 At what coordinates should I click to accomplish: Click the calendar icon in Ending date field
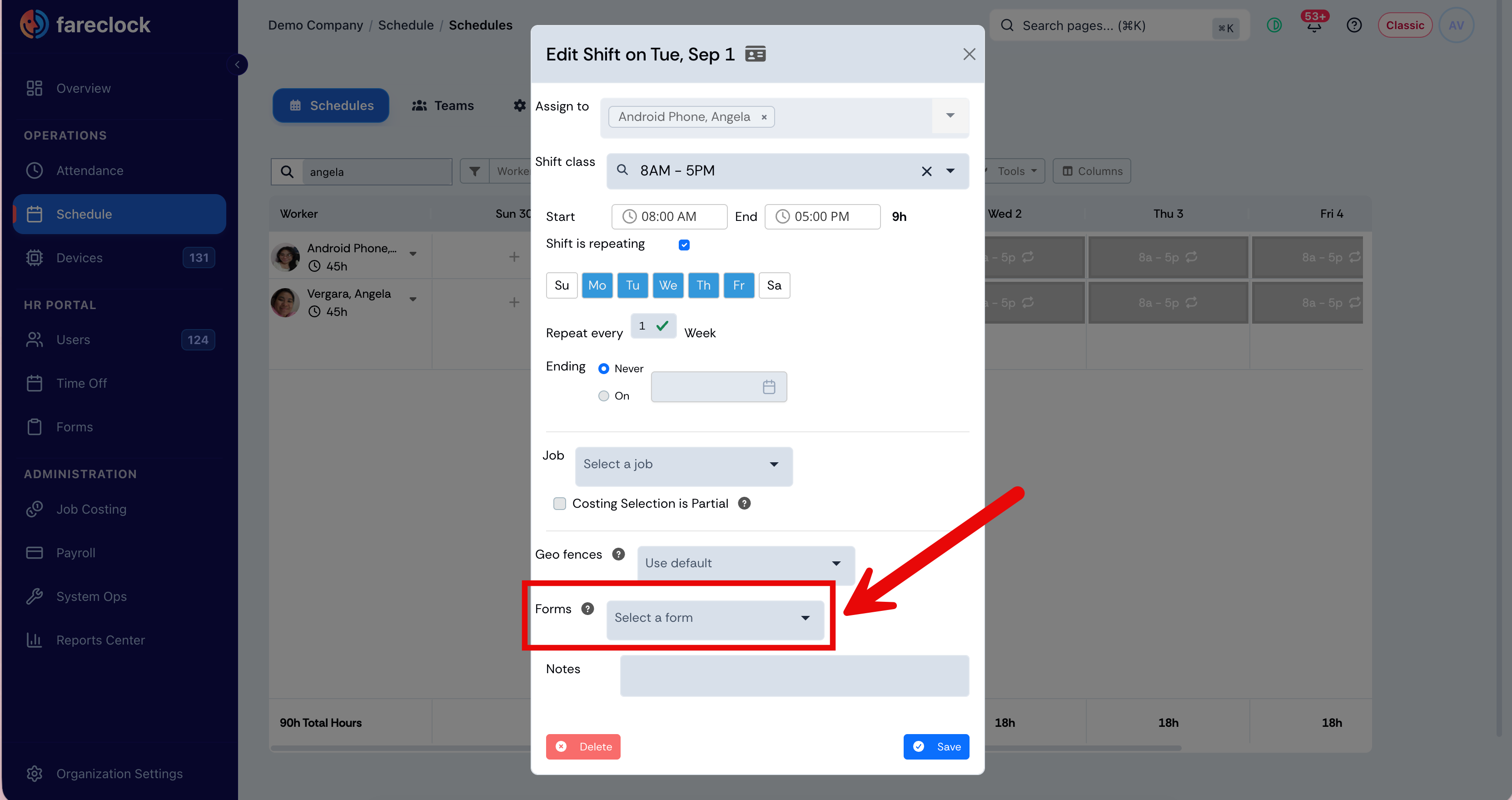[768, 387]
